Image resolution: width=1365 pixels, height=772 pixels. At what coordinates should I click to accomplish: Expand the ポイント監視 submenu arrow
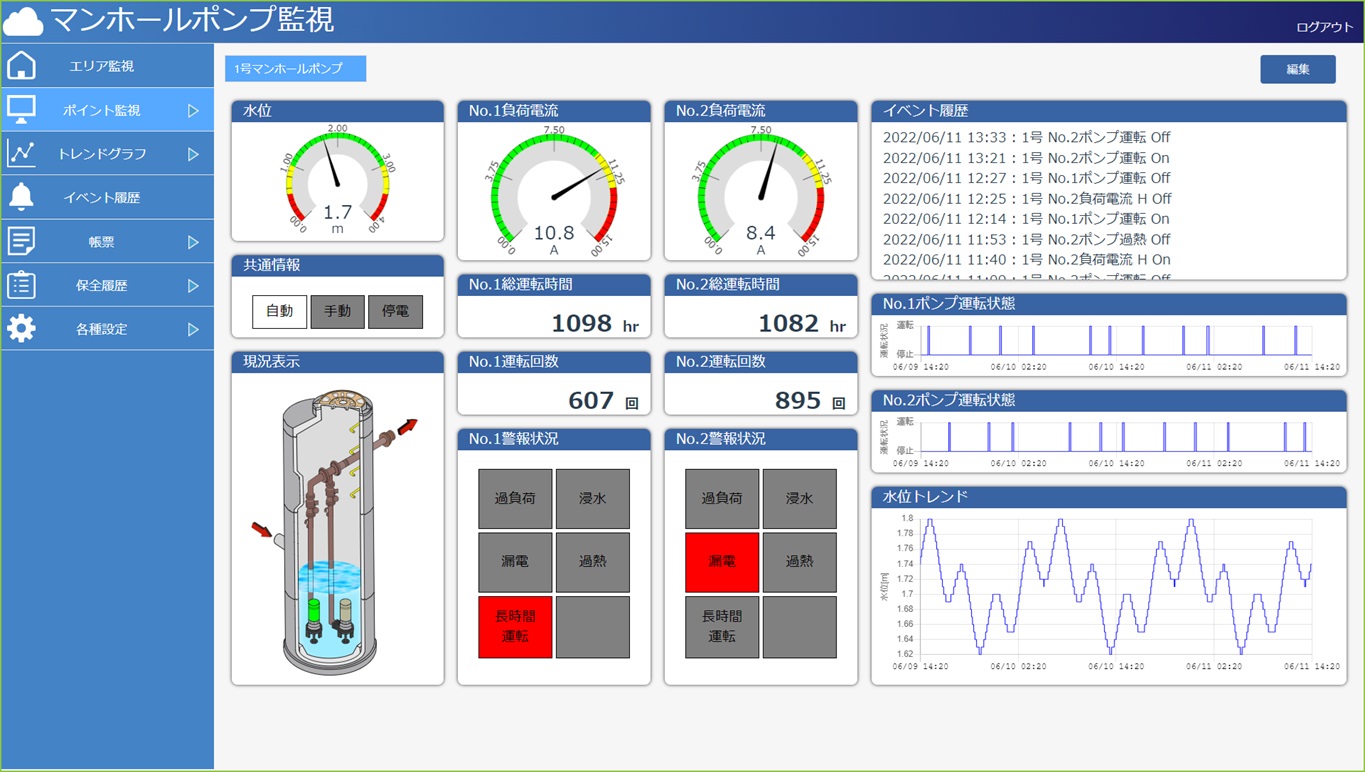click(x=193, y=110)
